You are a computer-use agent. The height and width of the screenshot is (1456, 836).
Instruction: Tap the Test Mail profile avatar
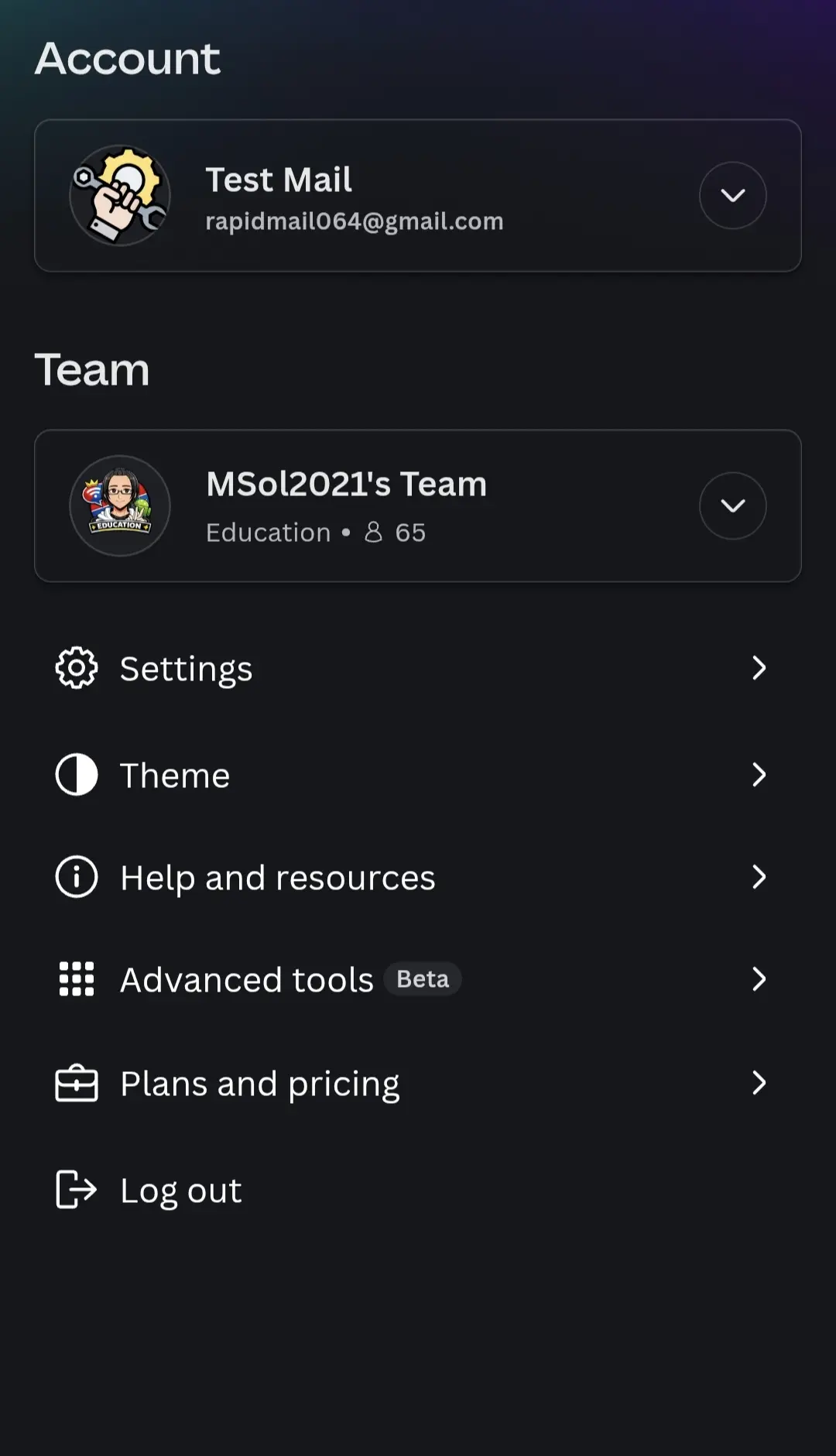pyautogui.click(x=120, y=196)
